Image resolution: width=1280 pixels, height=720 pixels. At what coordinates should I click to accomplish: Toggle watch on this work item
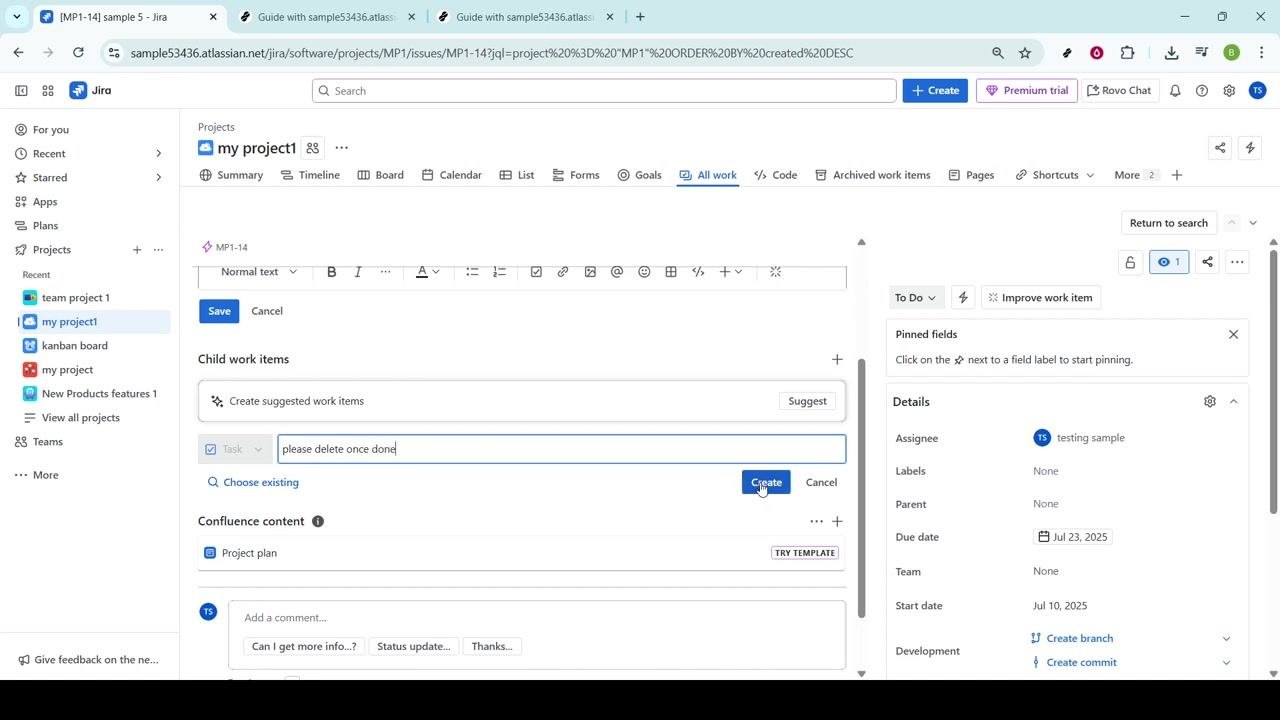pos(1169,262)
